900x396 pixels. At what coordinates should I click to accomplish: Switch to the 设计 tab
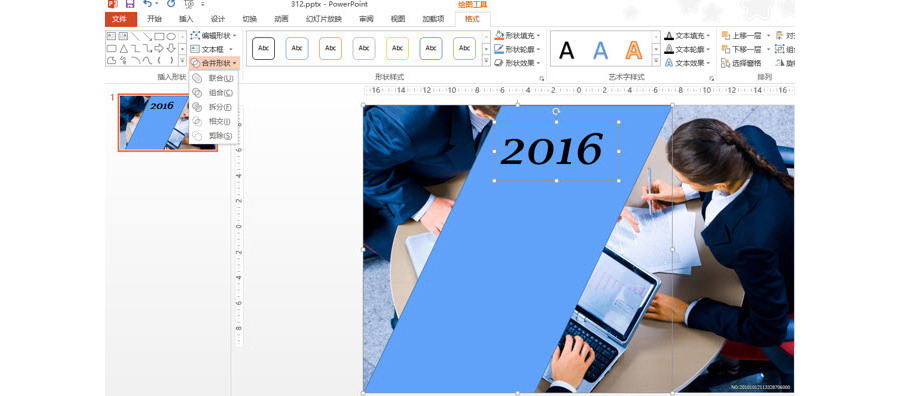(218, 20)
